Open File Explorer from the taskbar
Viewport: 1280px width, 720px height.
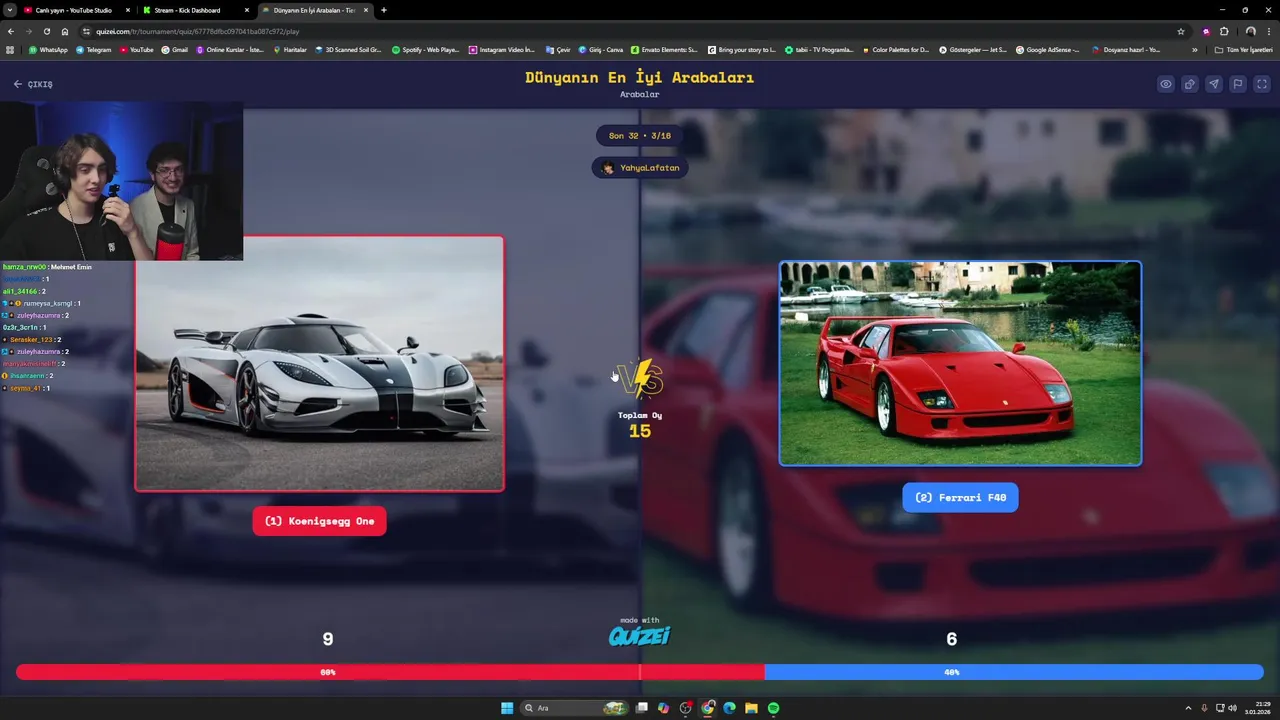751,708
